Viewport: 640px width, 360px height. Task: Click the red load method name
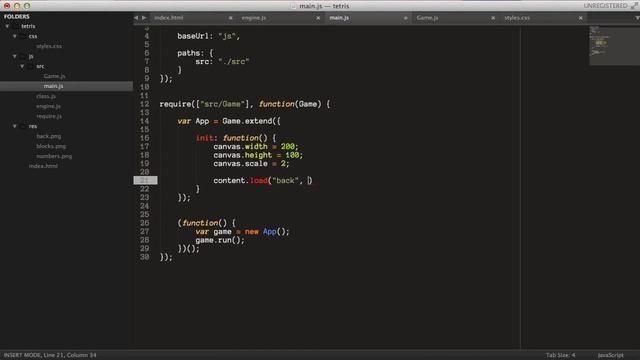tap(259, 180)
